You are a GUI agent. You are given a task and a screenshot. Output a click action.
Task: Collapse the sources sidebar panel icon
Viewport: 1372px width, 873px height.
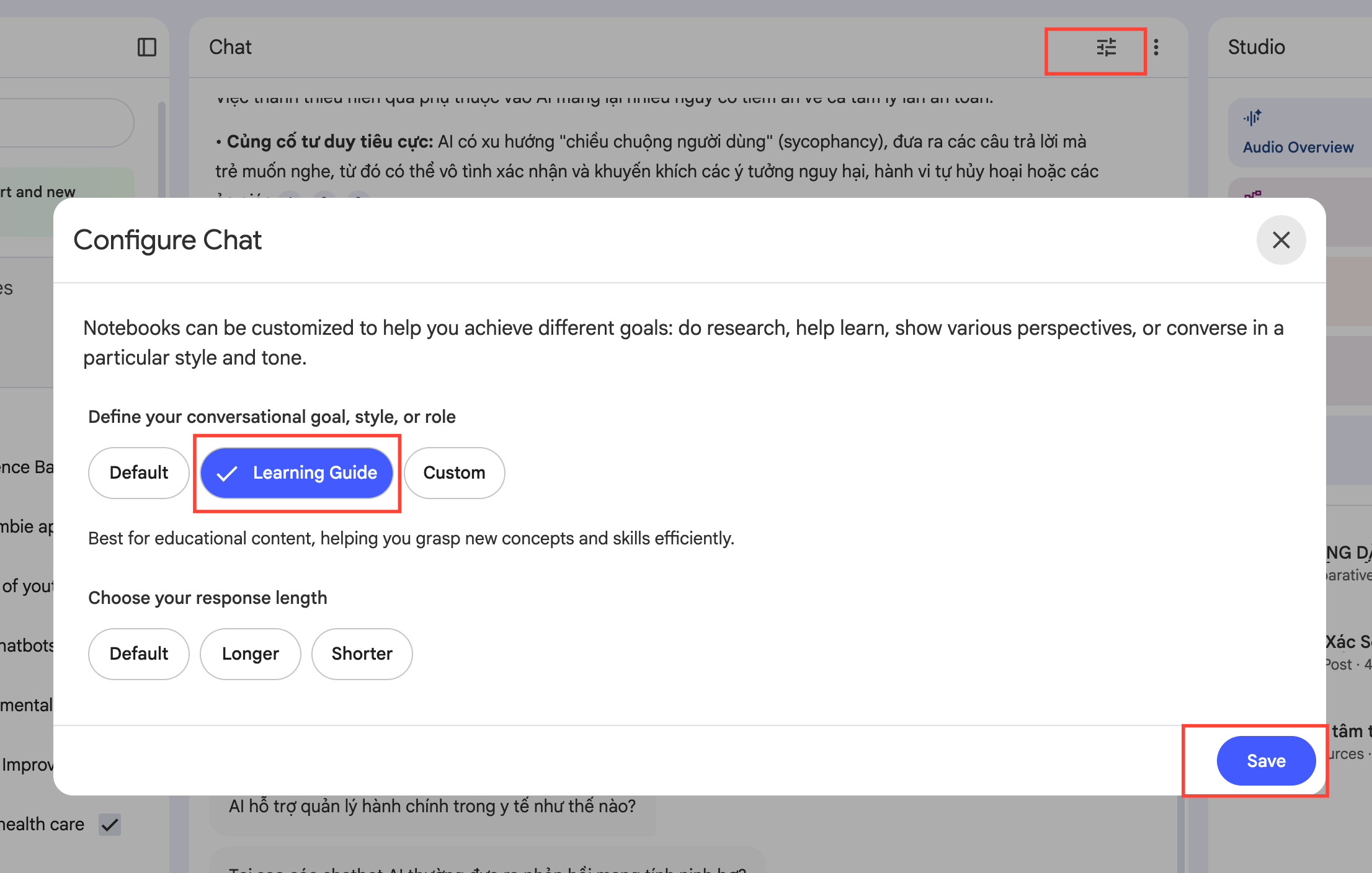coord(147,47)
